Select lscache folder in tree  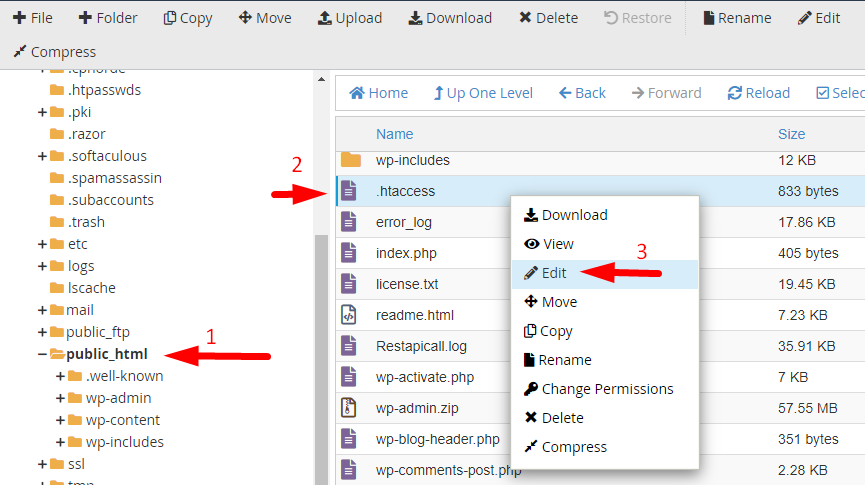click(x=92, y=288)
